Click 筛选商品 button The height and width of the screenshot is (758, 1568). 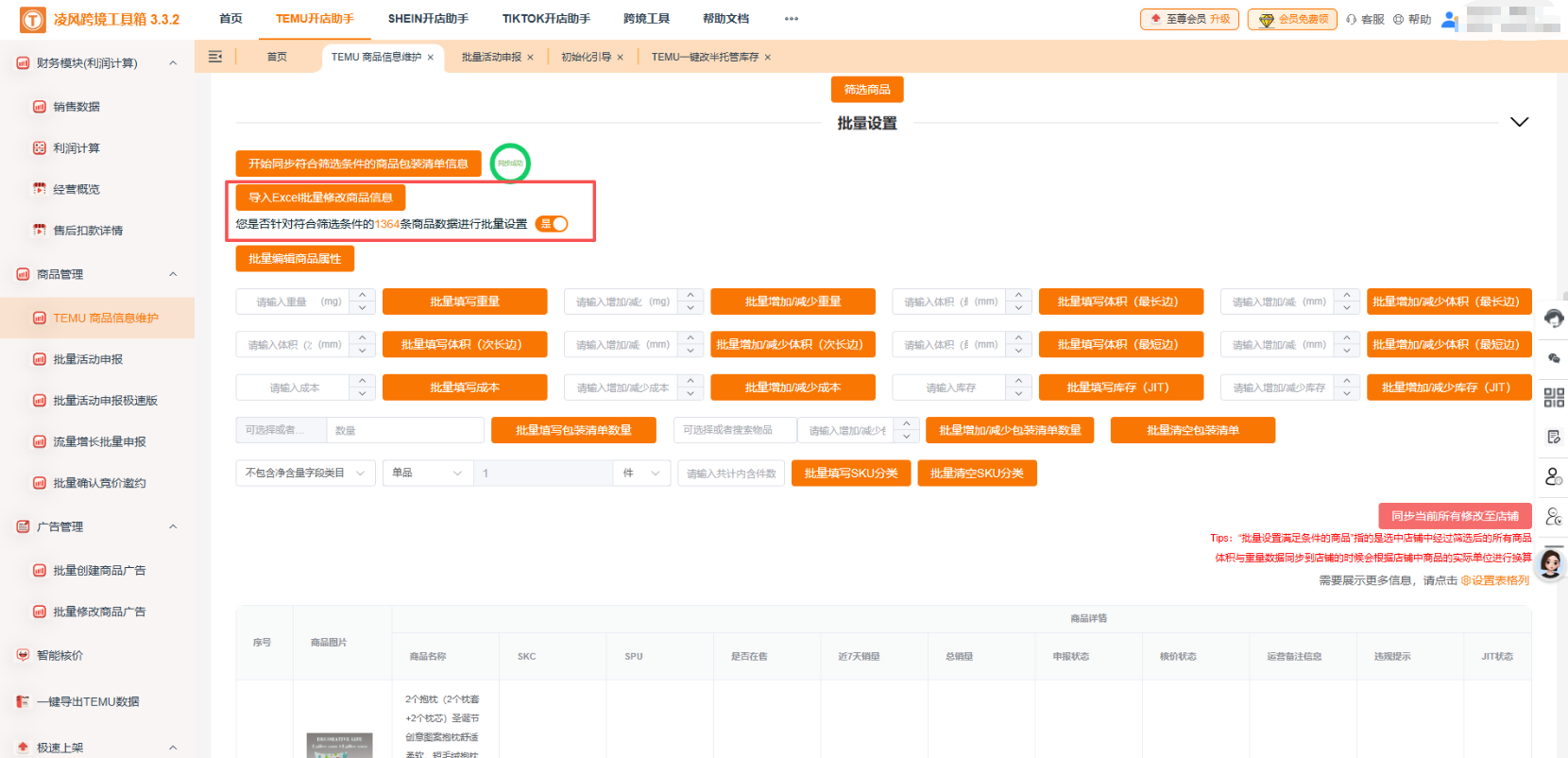point(867,89)
